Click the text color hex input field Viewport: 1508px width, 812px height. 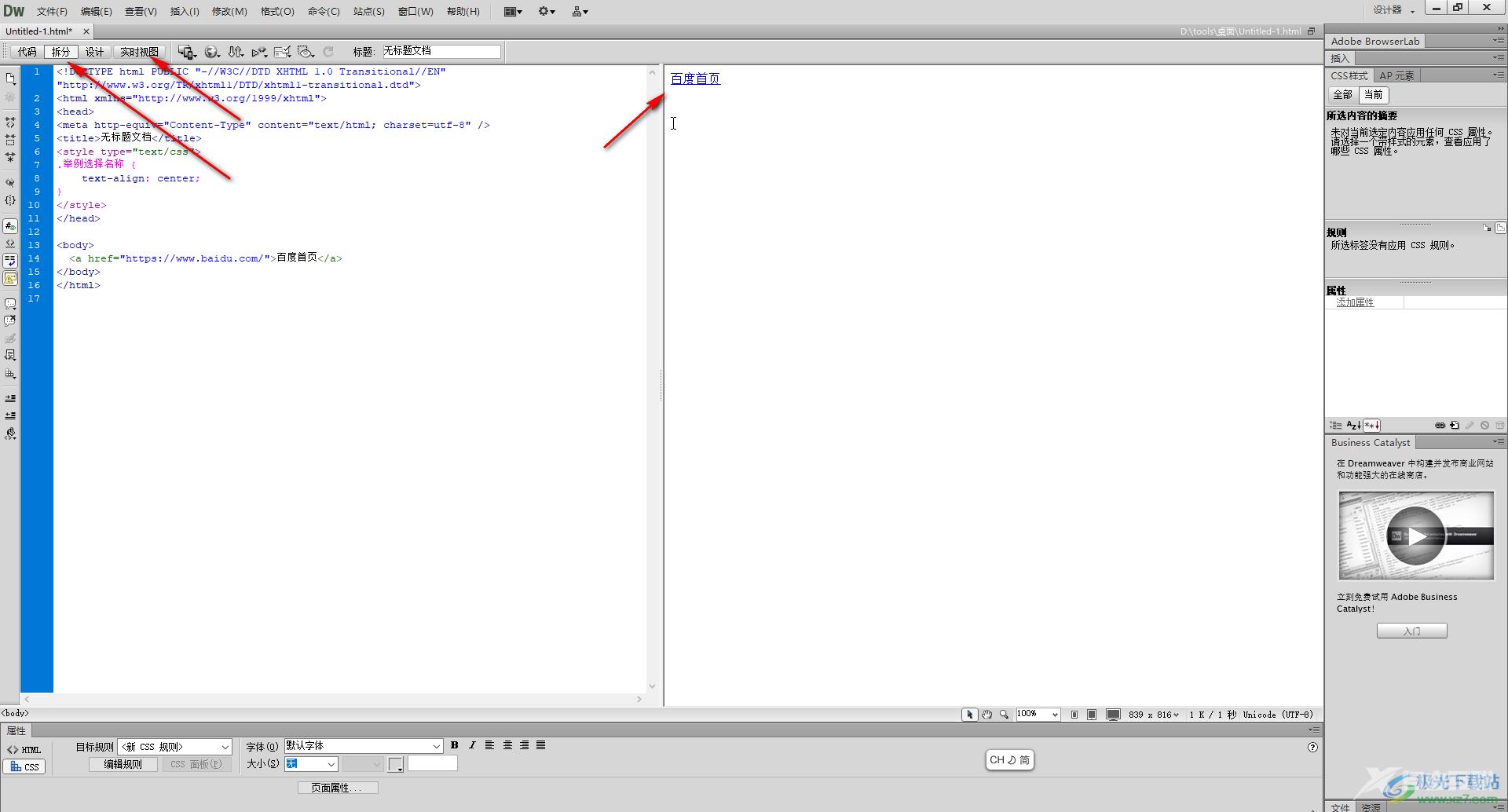pos(432,764)
